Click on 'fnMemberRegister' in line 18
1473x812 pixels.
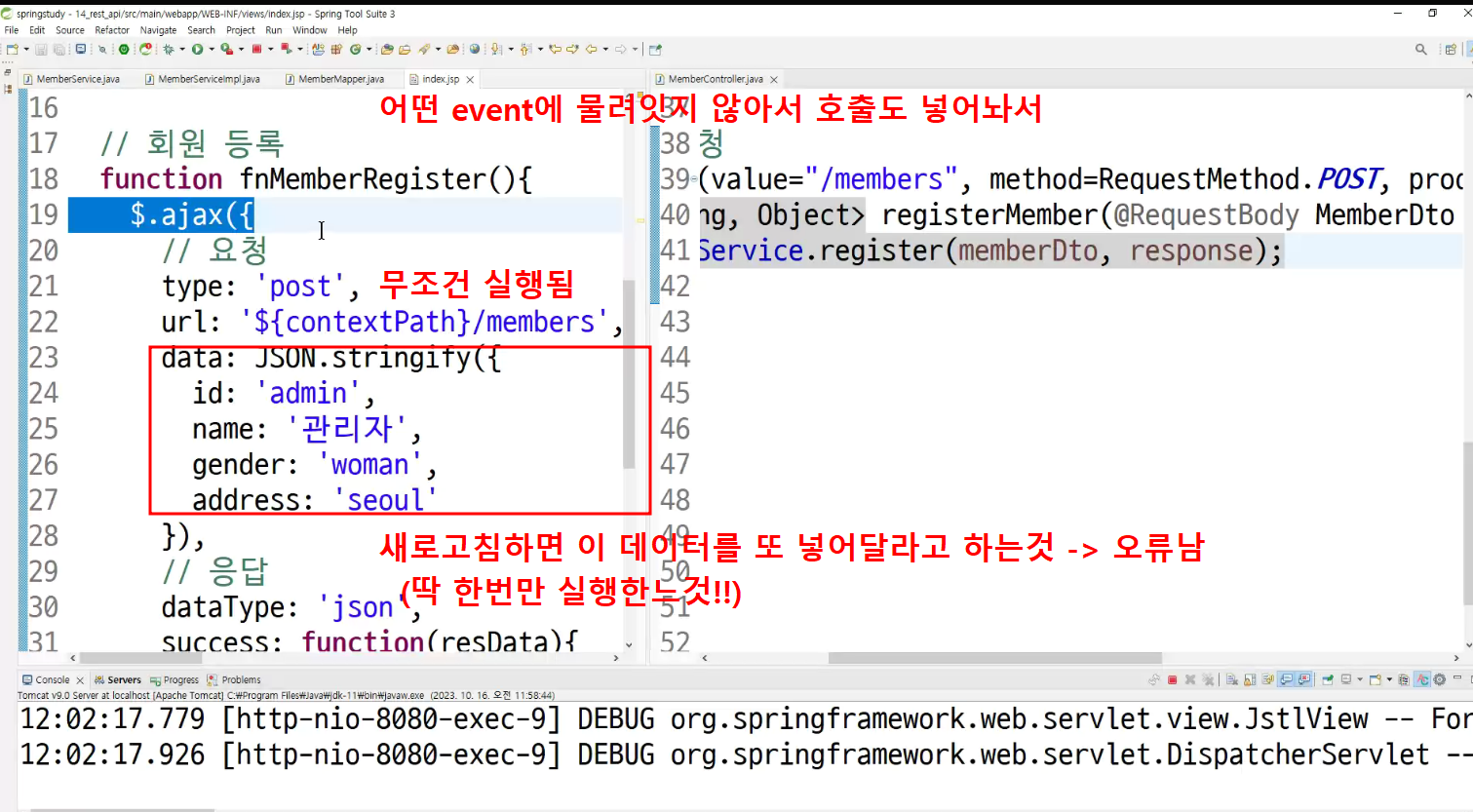pyautogui.click(x=364, y=179)
